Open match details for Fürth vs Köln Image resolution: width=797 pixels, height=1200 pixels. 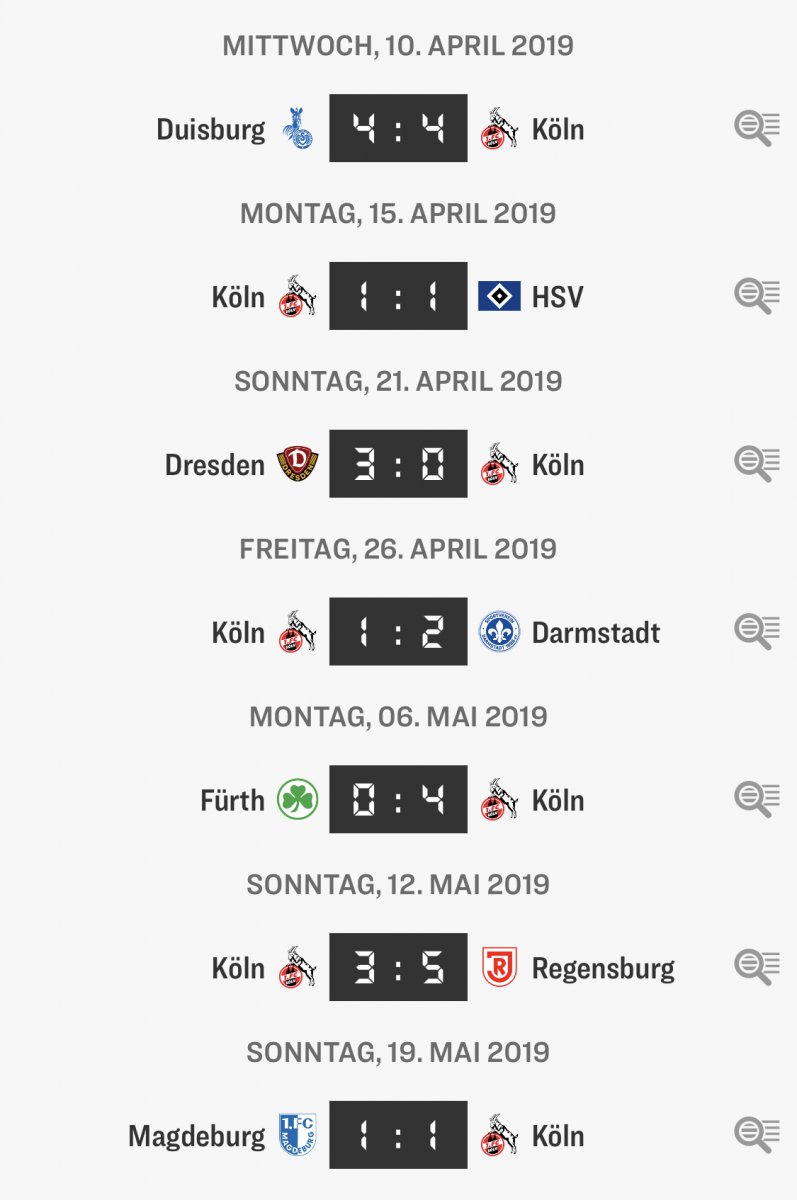pos(757,800)
